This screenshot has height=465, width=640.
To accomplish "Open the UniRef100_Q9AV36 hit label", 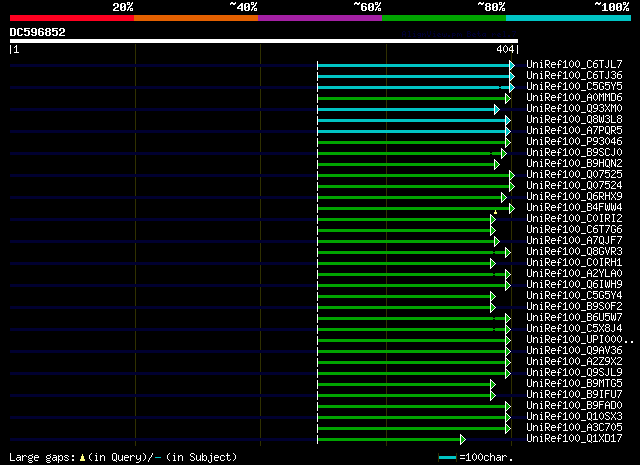I will pyautogui.click(x=574, y=351).
